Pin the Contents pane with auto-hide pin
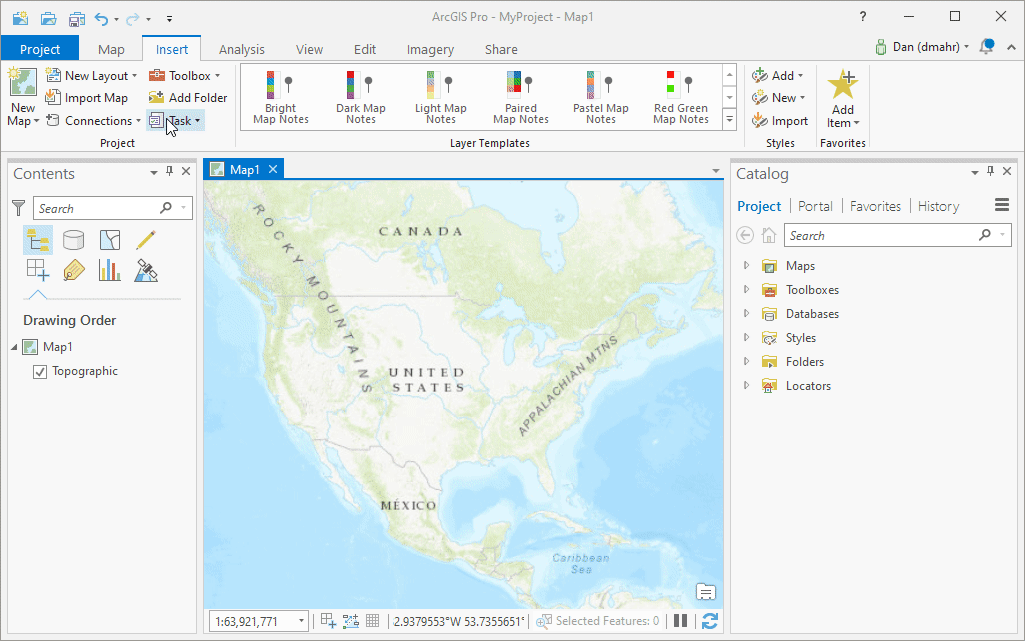This screenshot has height=641, width=1025. 169,171
